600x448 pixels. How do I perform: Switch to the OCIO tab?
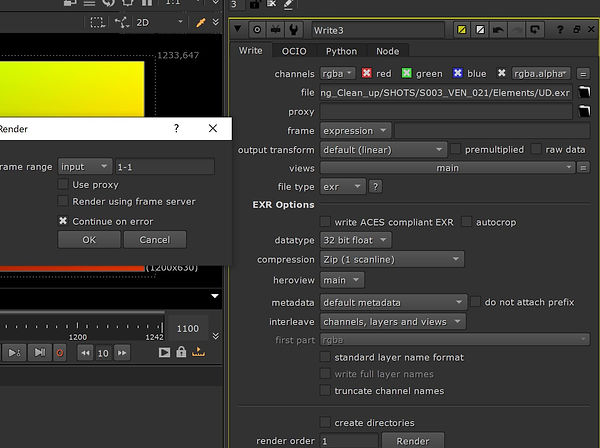pyautogui.click(x=294, y=51)
